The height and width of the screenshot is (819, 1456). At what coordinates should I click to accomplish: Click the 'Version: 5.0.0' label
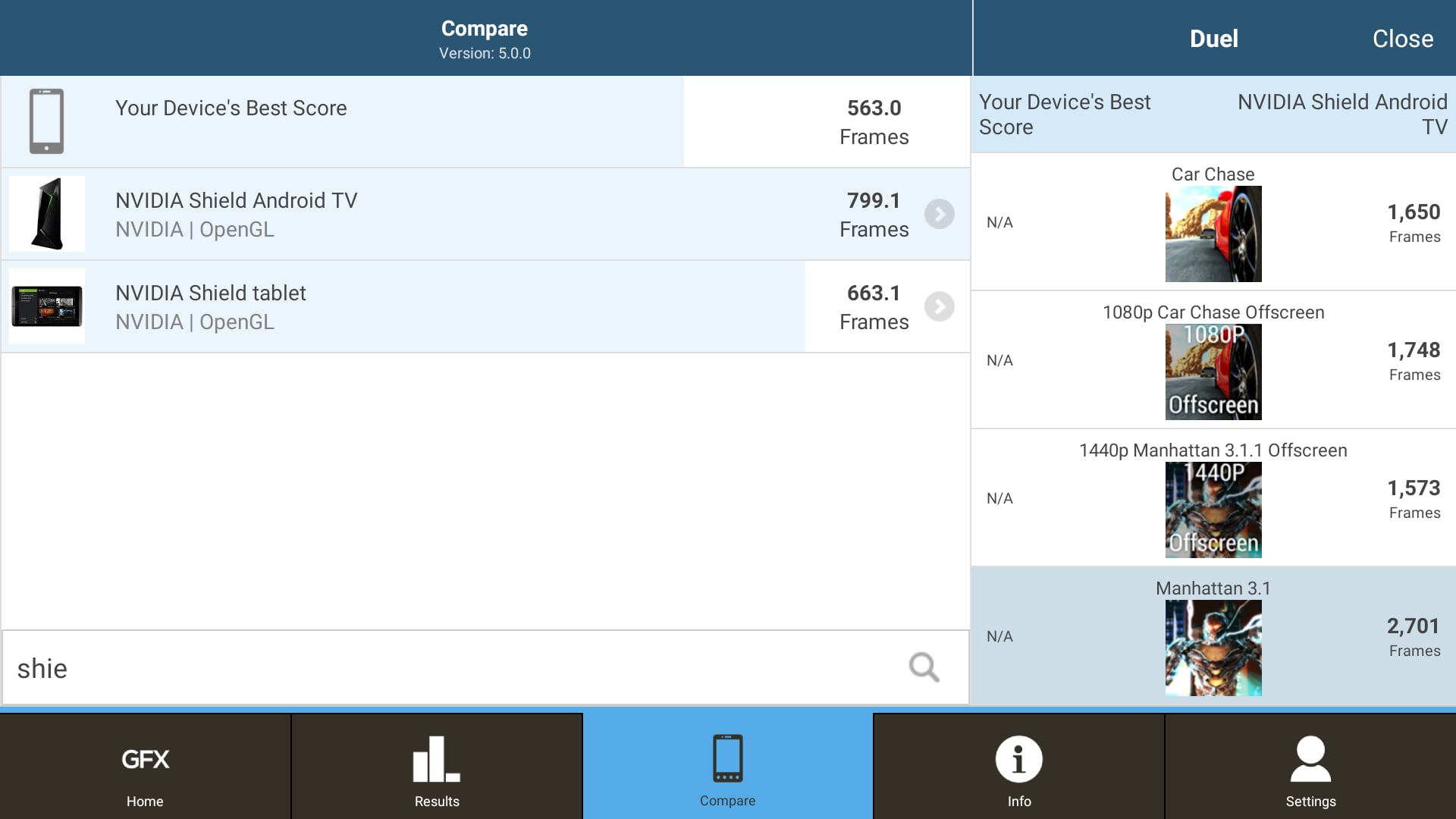click(485, 53)
